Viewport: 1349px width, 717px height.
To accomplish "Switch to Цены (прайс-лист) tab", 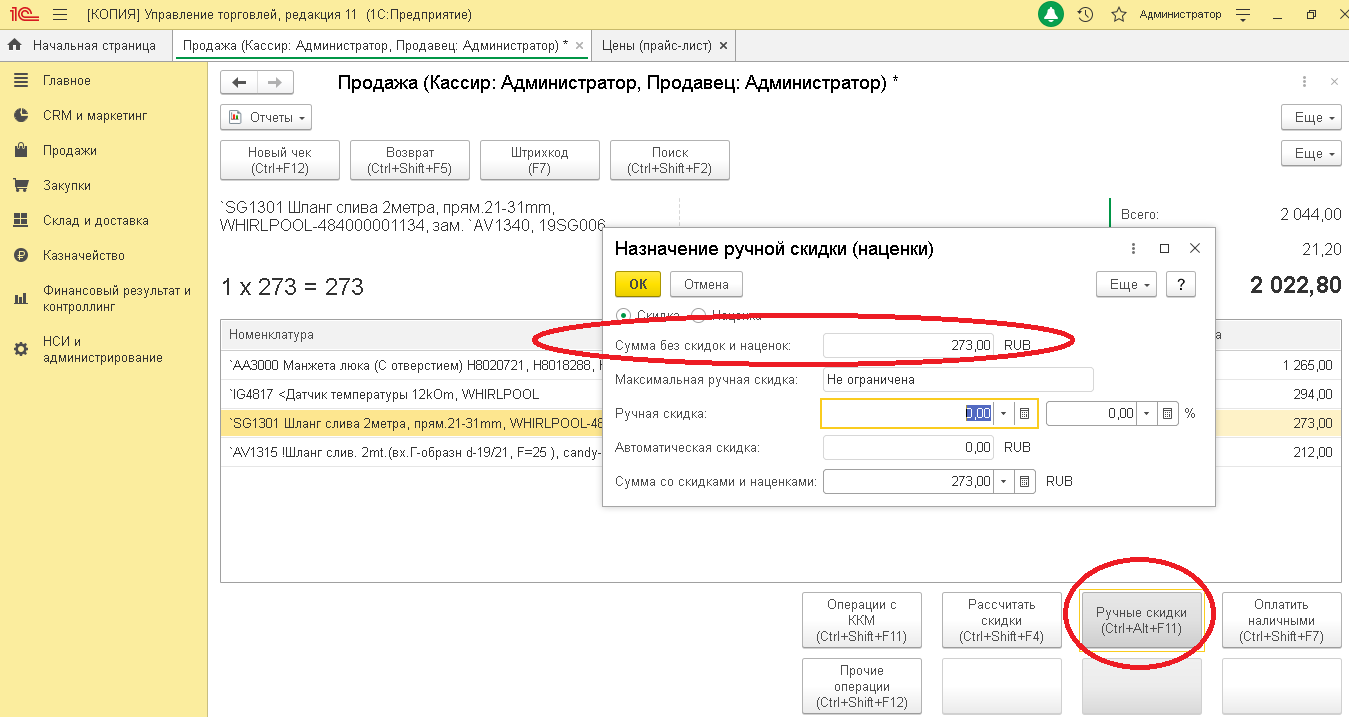I will click(659, 45).
